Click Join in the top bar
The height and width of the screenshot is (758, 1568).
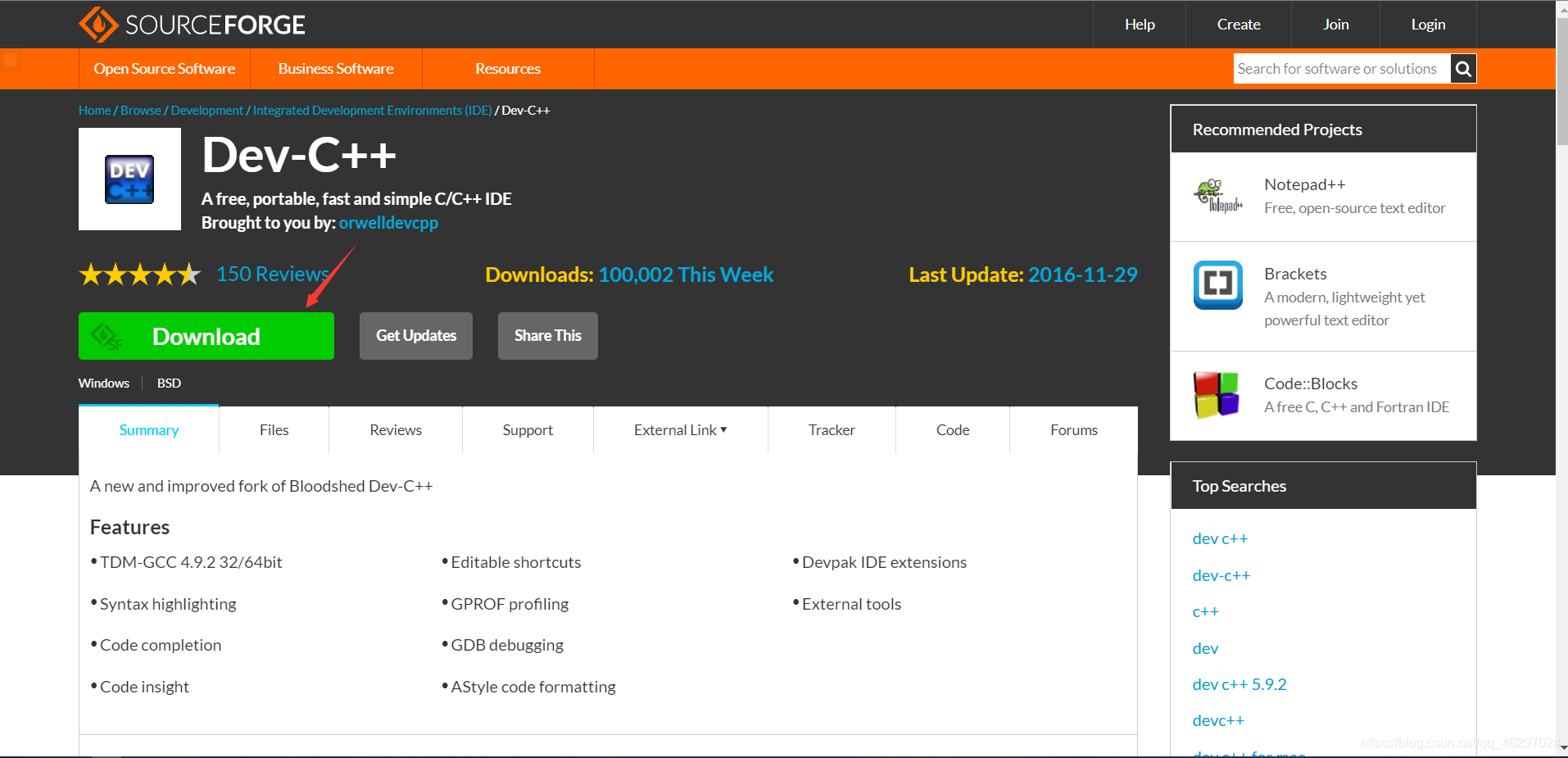(1336, 25)
